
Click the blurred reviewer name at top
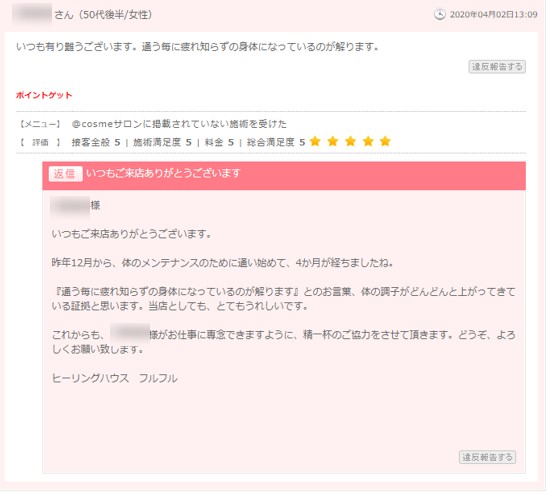click(32, 14)
